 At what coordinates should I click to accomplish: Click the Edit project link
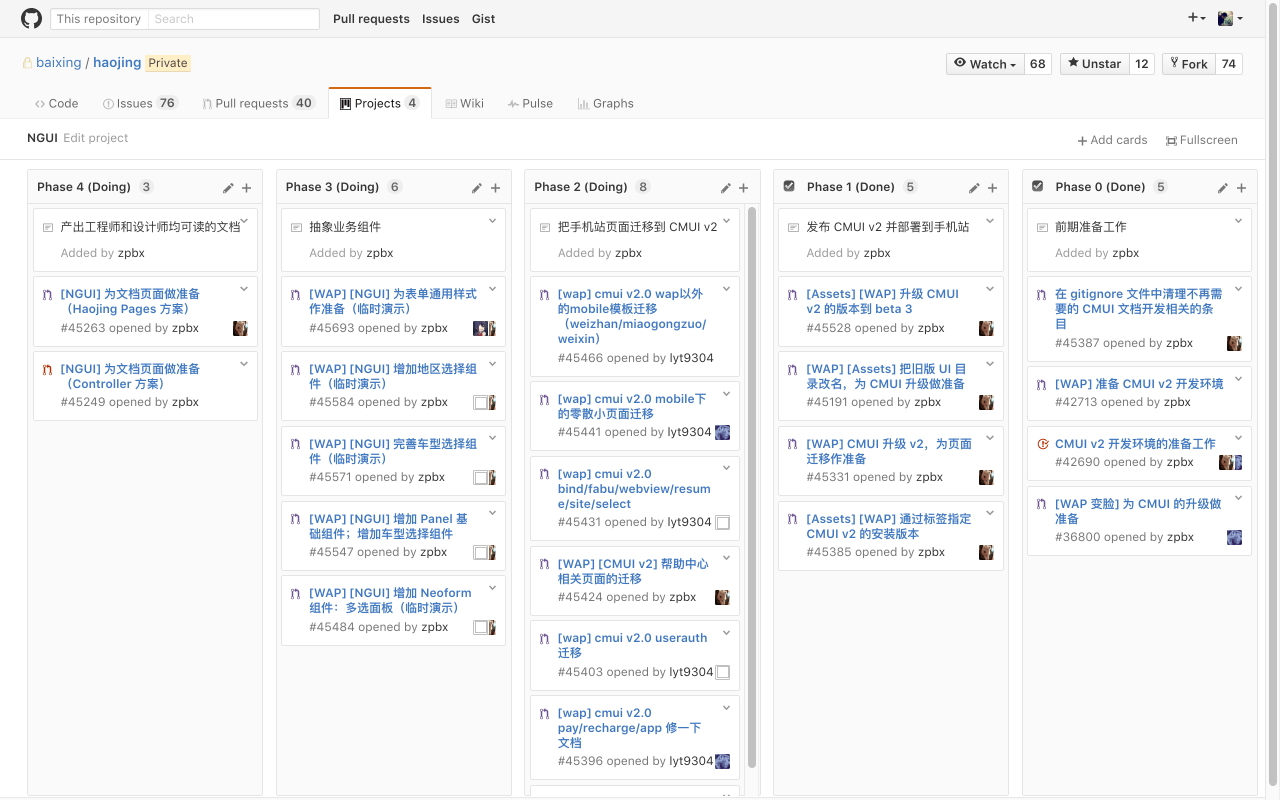96,138
